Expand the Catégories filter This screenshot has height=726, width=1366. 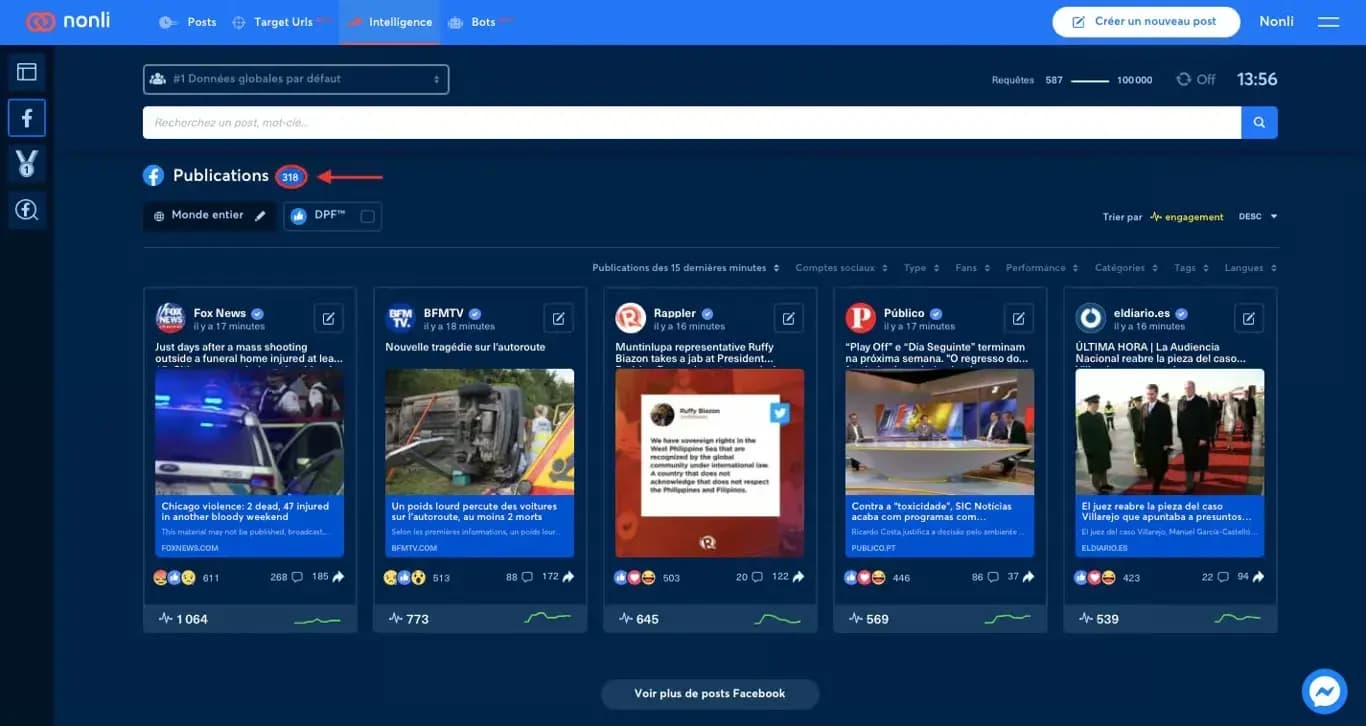click(1126, 268)
